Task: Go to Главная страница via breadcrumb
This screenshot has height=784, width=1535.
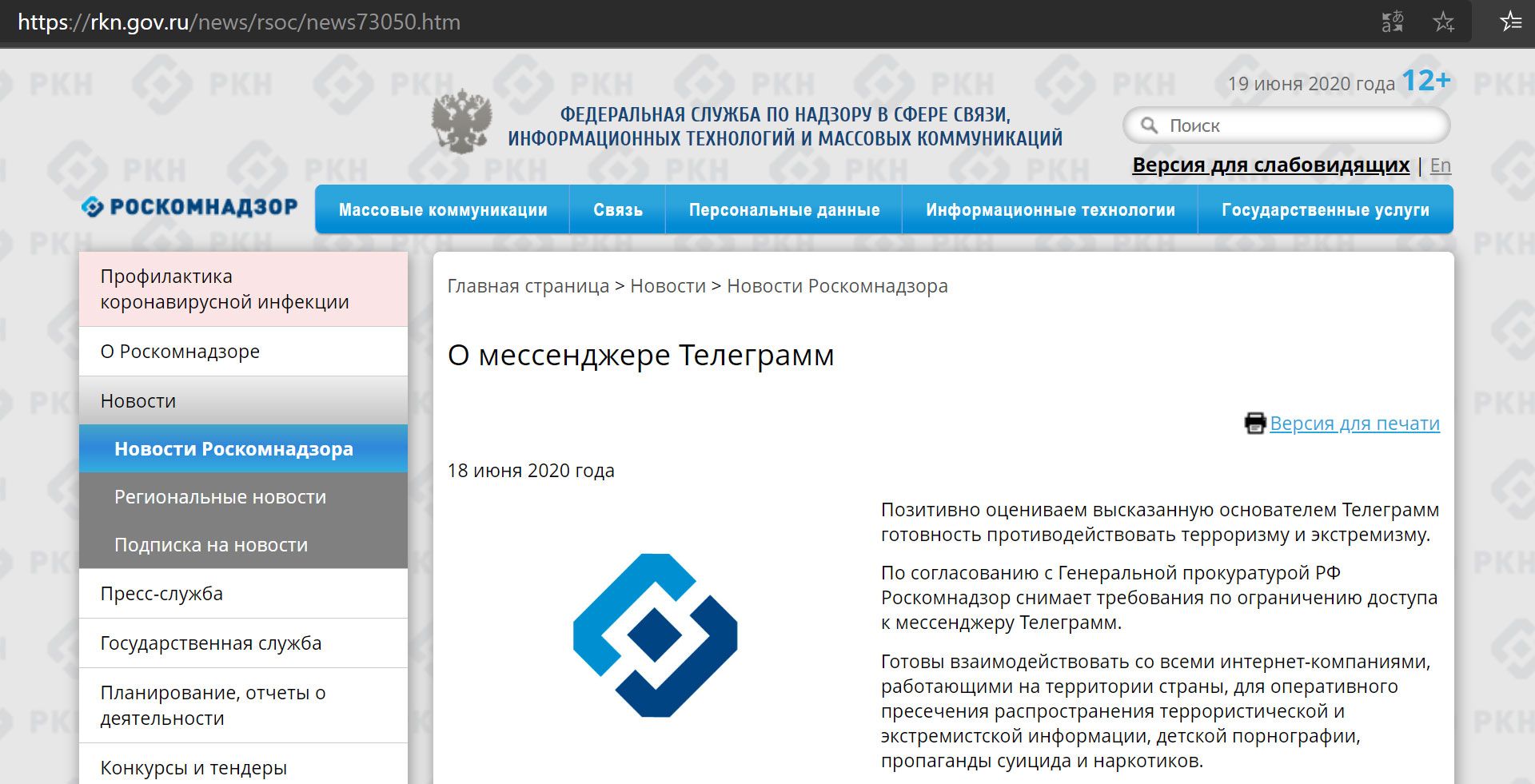Action: pyautogui.click(x=526, y=286)
